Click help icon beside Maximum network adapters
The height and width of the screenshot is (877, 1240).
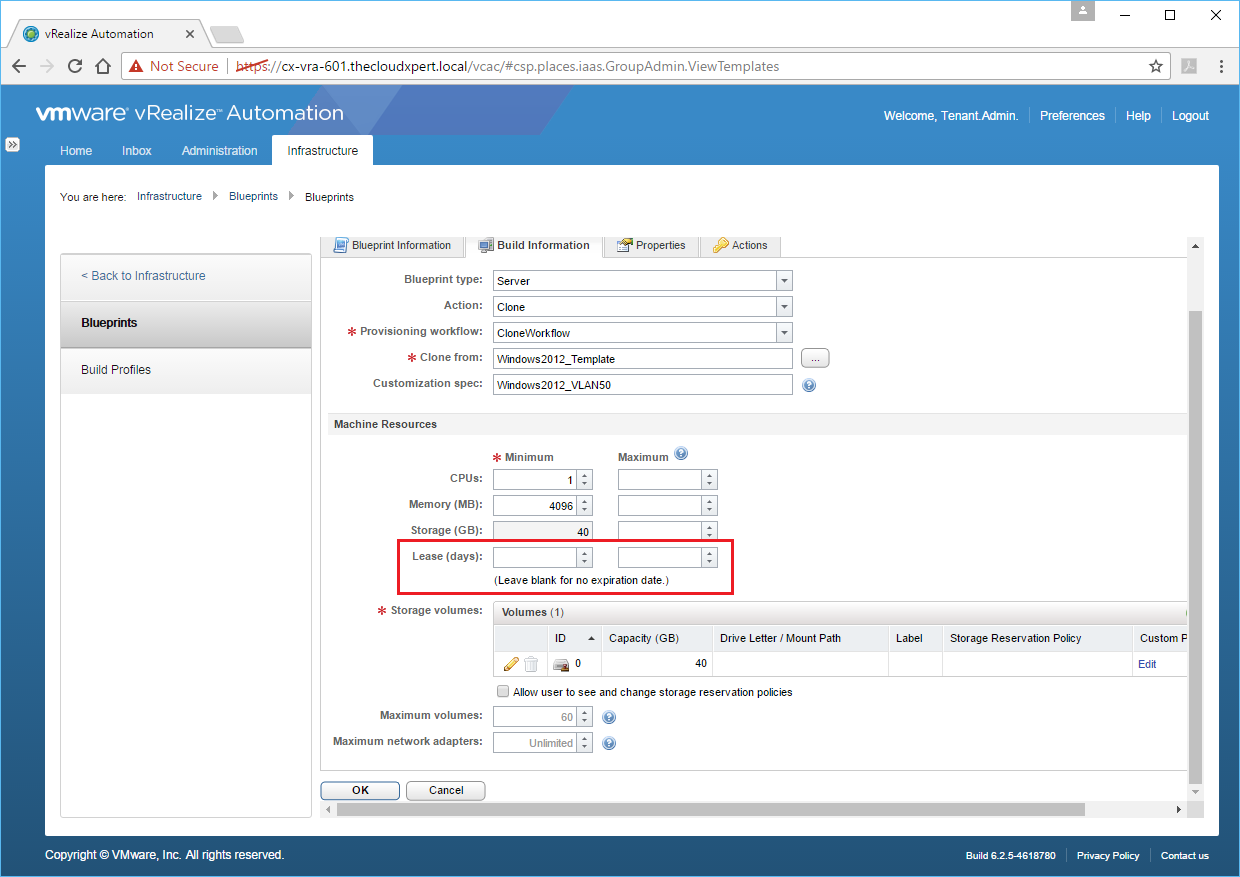pos(609,743)
